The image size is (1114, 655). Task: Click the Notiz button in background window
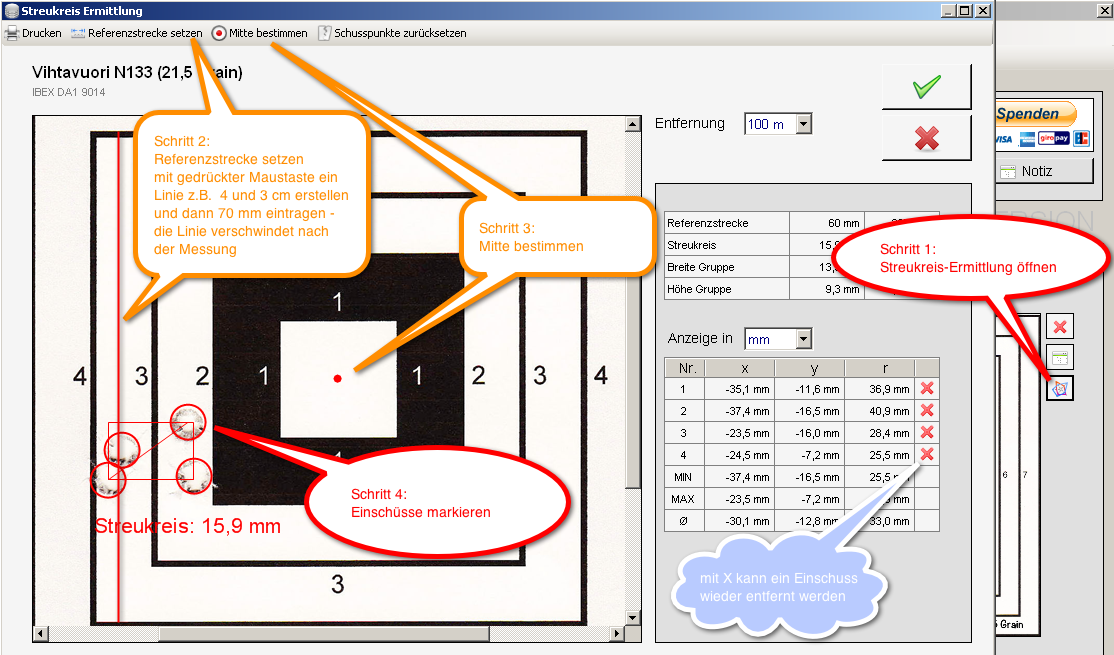(x=1045, y=171)
